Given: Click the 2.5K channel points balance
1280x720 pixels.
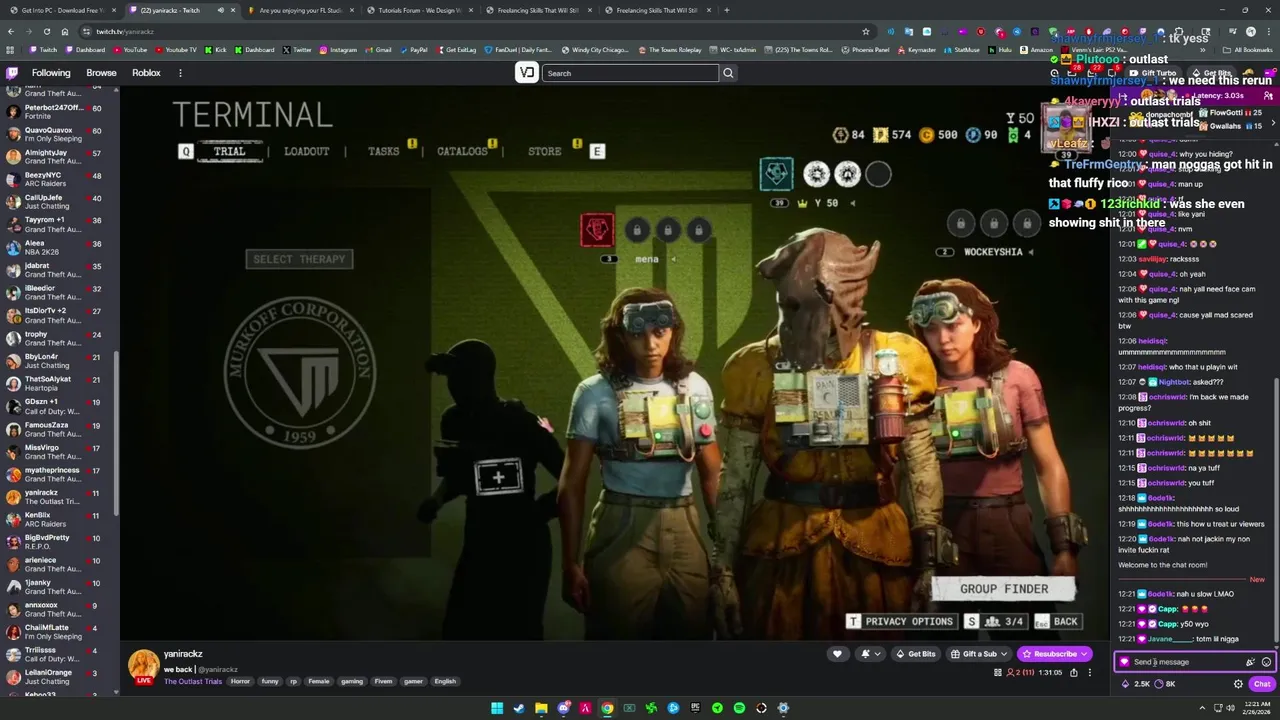Looking at the screenshot, I should pos(1135,684).
